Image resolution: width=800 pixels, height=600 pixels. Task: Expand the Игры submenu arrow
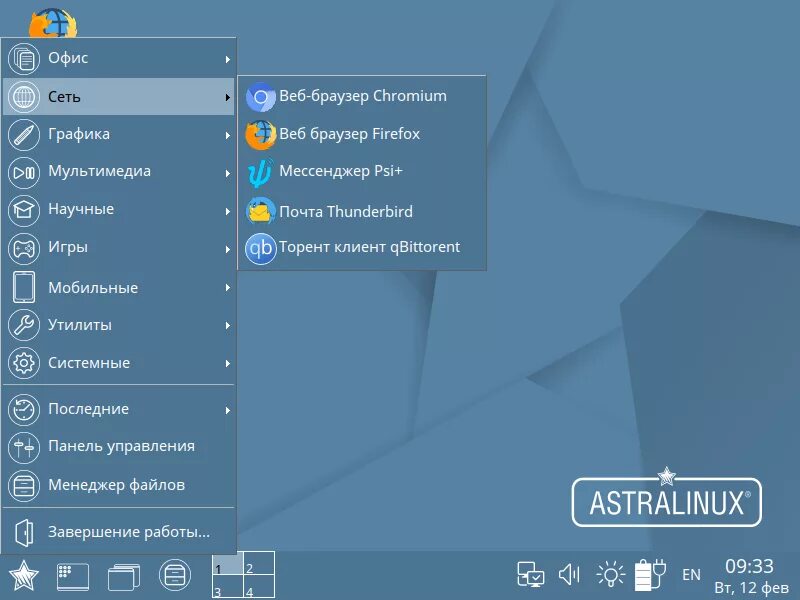pyautogui.click(x=228, y=249)
